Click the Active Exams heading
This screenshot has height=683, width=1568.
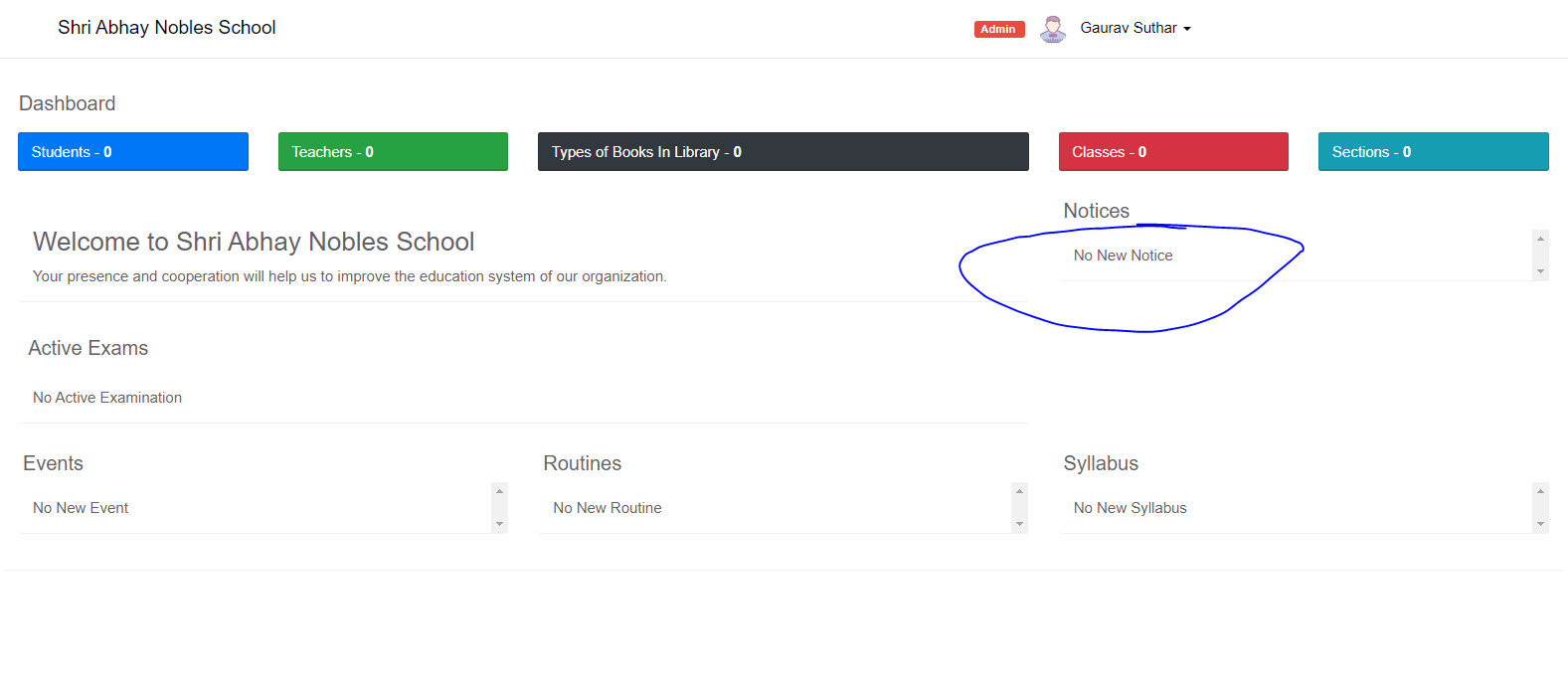click(88, 348)
